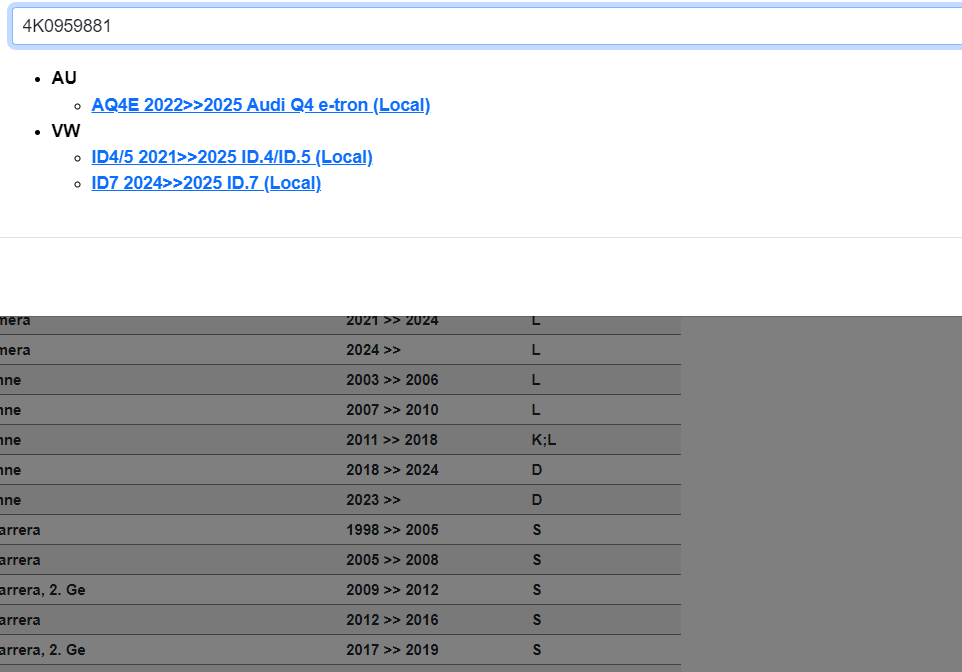Image resolution: width=962 pixels, height=672 pixels.
Task: Click the 2021 >> 2024 table row
Action: tap(392, 322)
